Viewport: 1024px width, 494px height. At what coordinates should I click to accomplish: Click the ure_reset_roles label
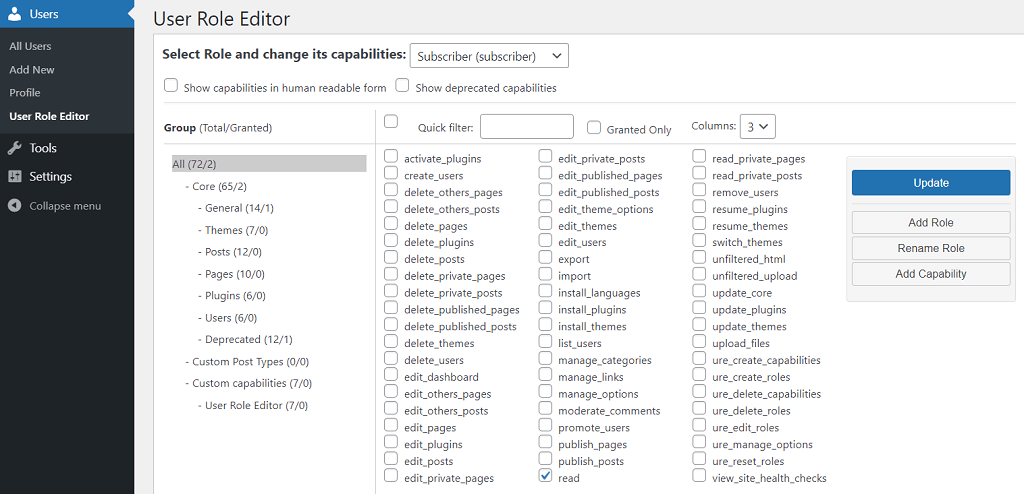tap(748, 461)
